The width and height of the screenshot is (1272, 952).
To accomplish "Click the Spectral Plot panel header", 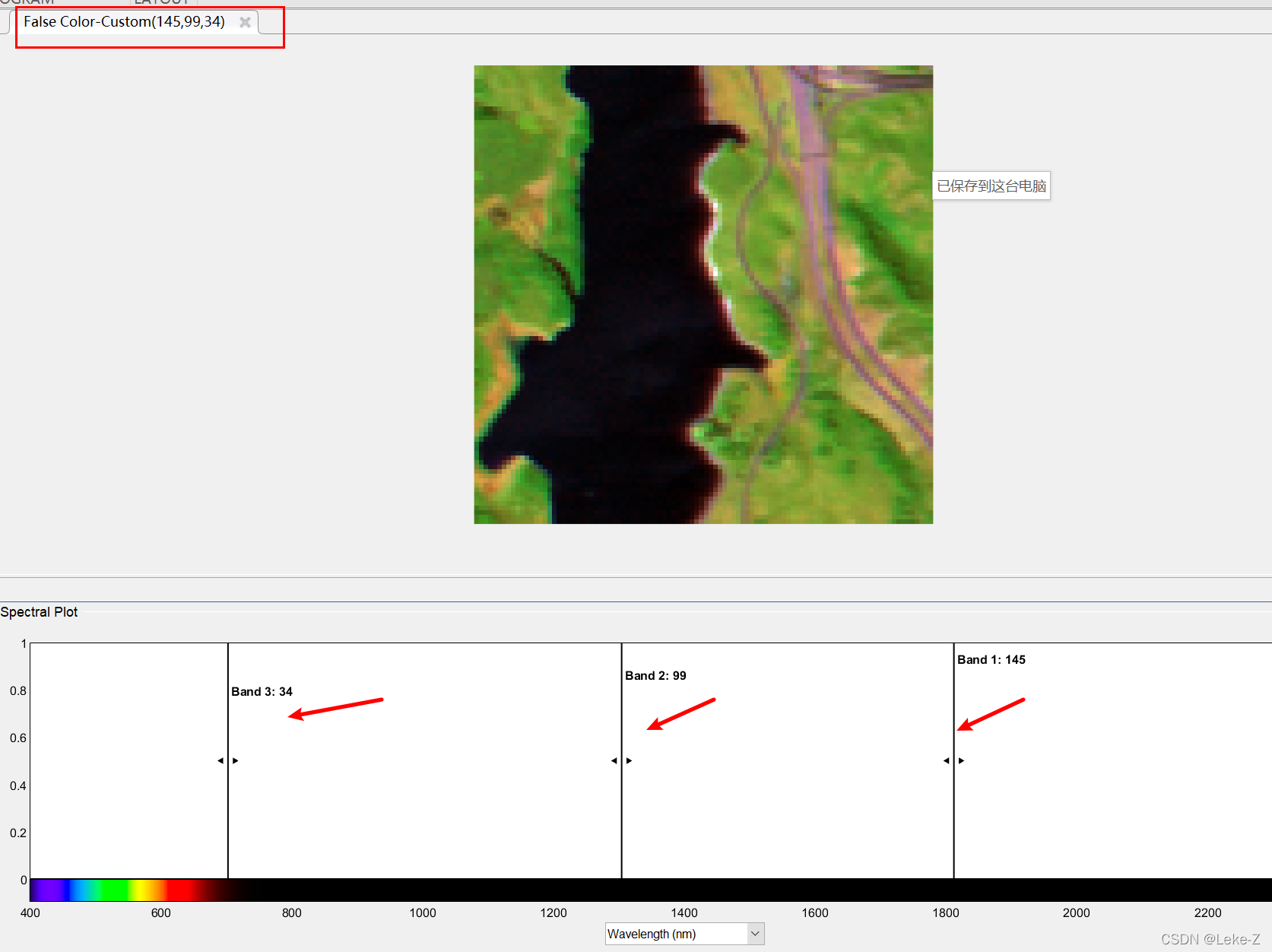I will coord(39,612).
